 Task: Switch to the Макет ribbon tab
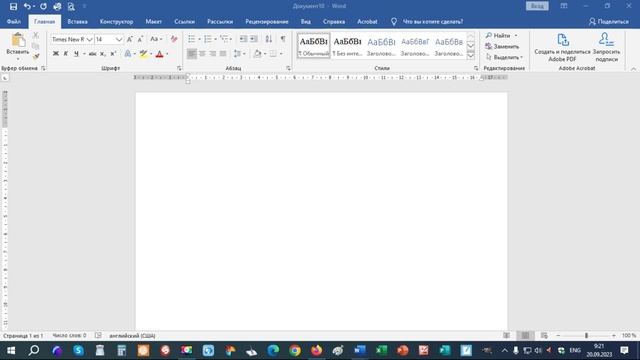click(x=153, y=22)
